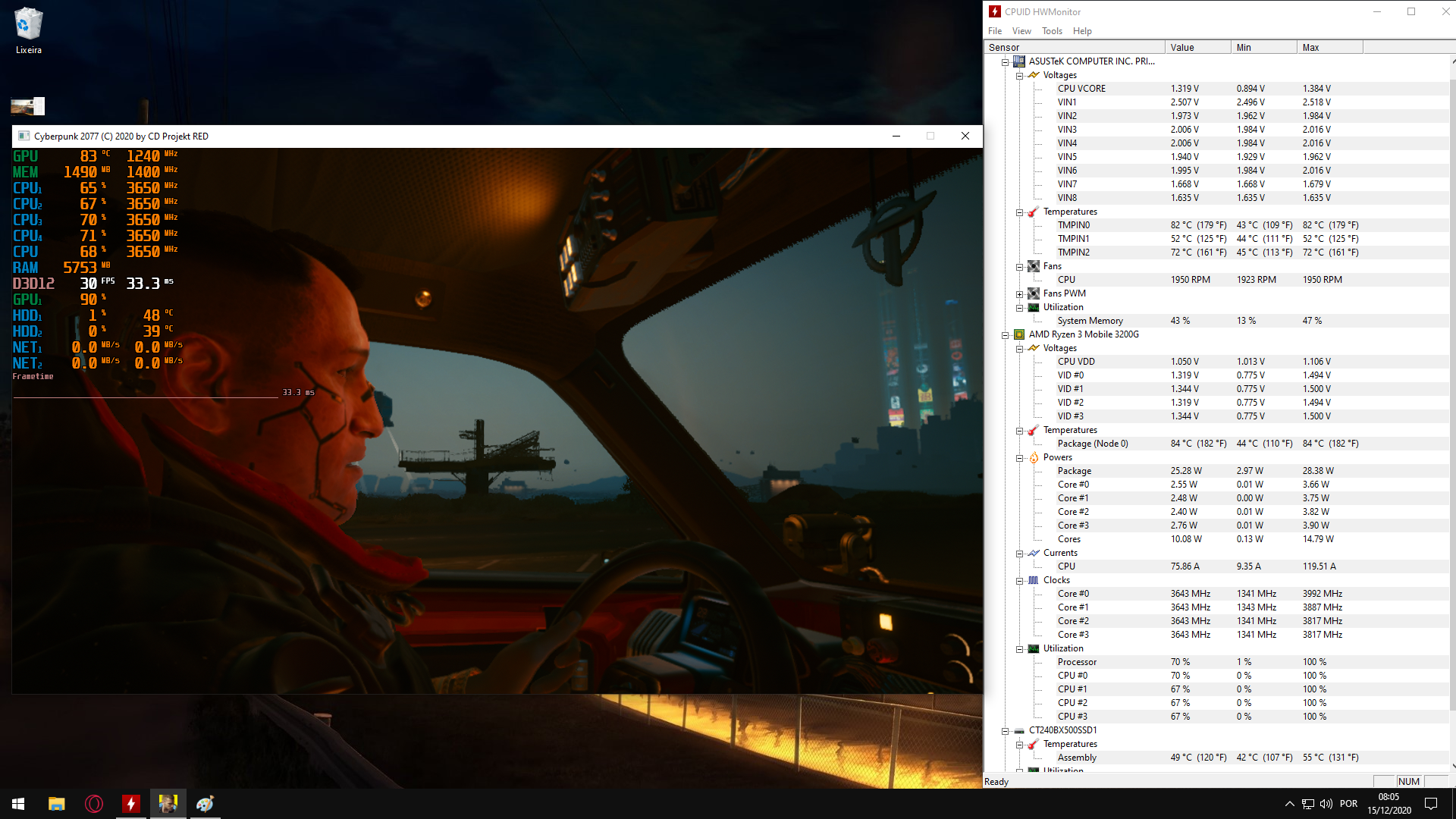Viewport: 1456px width, 819px height.
Task: Click the ASUSTeK motherboard icon
Action: pos(1019,61)
